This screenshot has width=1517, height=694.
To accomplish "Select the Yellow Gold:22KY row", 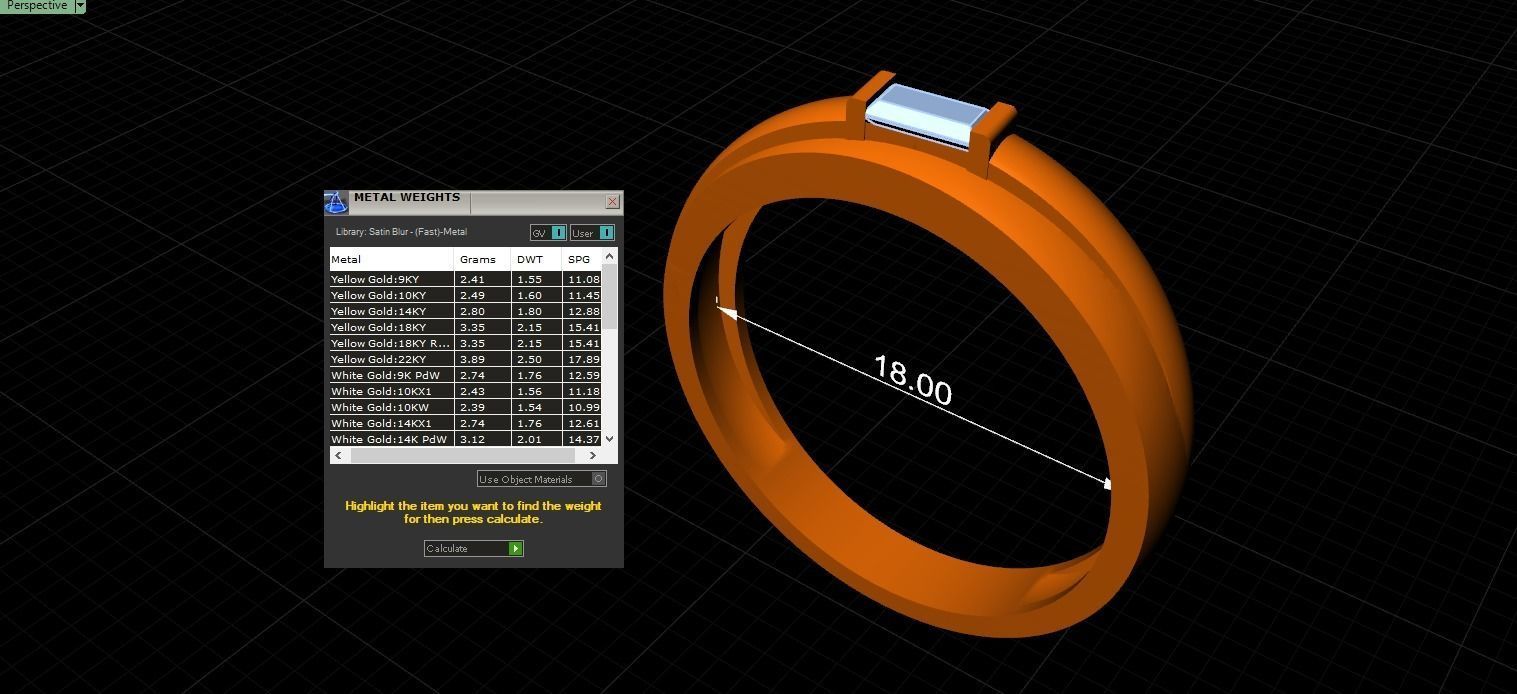I will (x=465, y=359).
